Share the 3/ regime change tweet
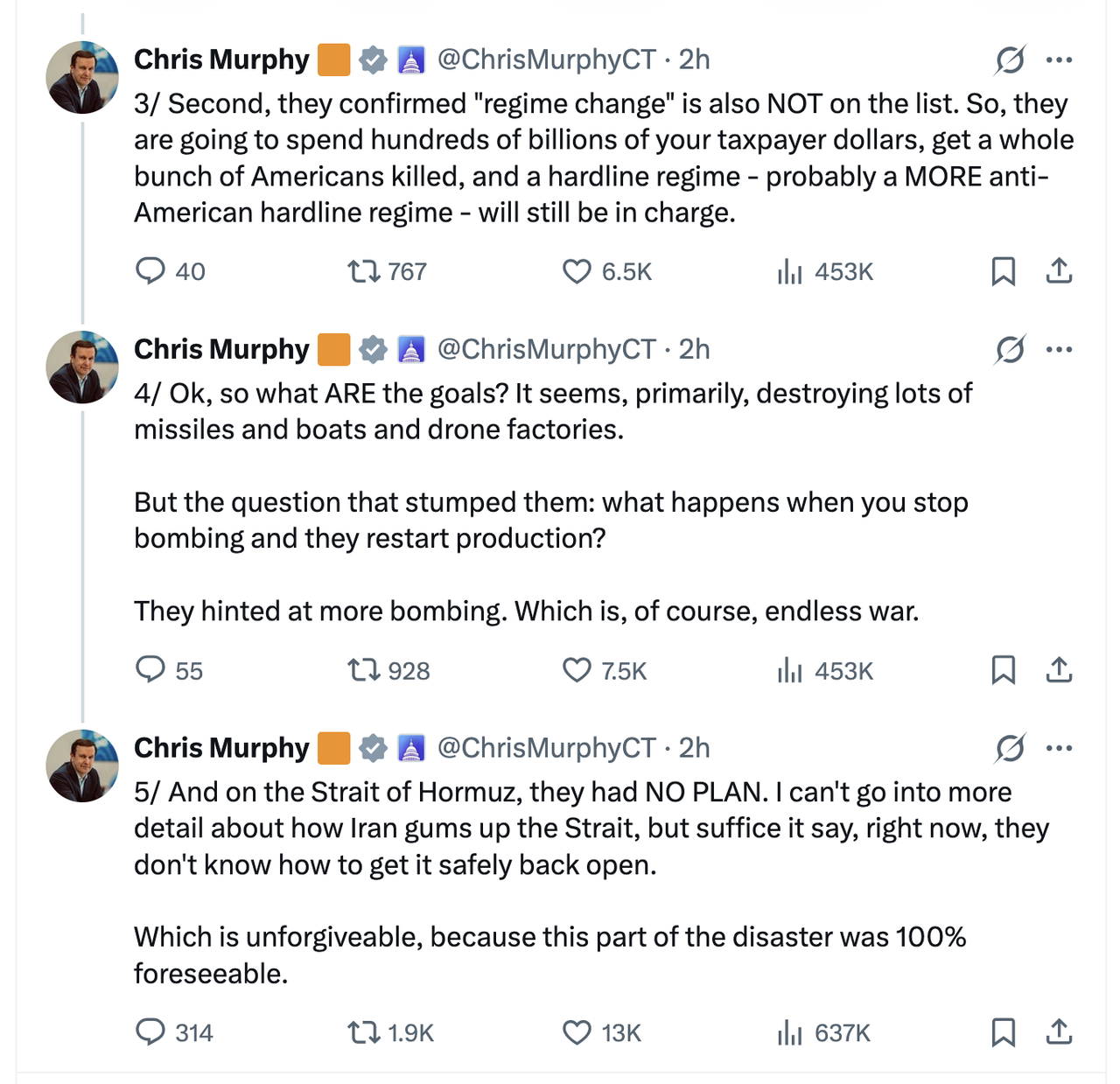This screenshot has width=1120, height=1084. 1059,271
